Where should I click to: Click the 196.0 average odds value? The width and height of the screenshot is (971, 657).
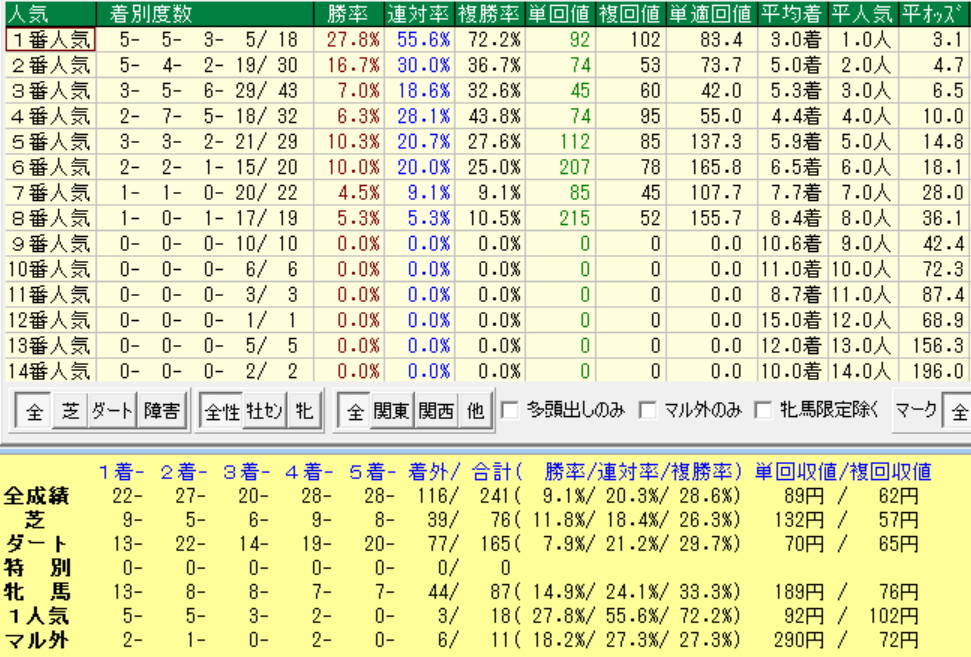click(x=938, y=370)
